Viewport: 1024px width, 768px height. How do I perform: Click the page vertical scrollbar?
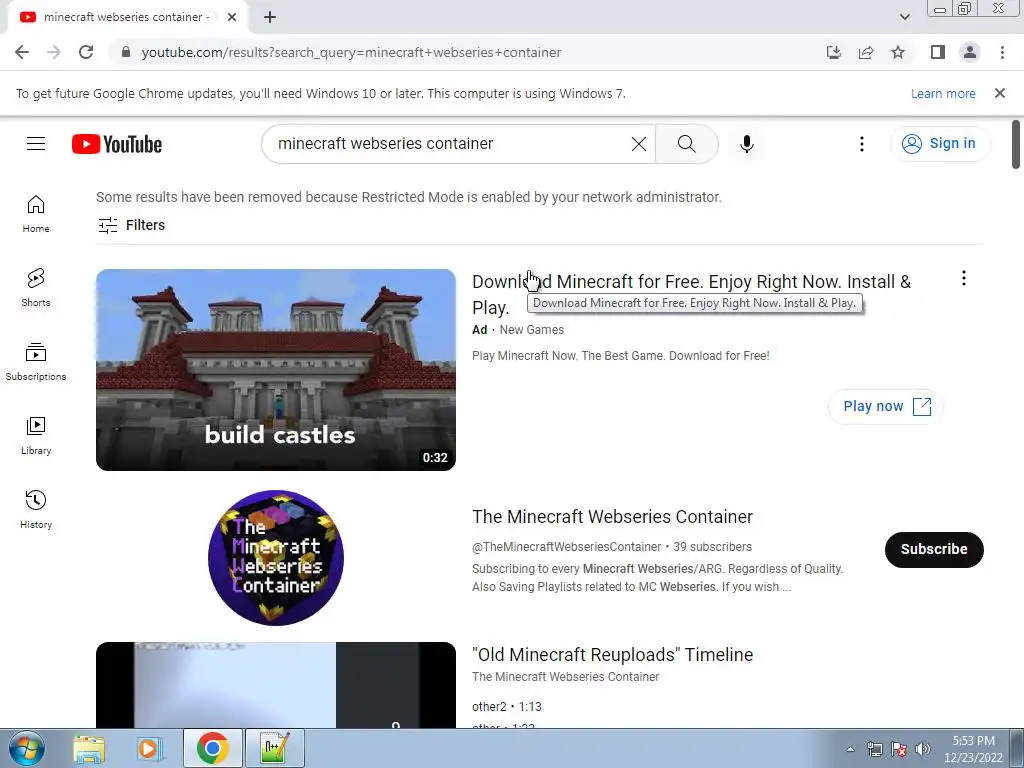click(1016, 144)
